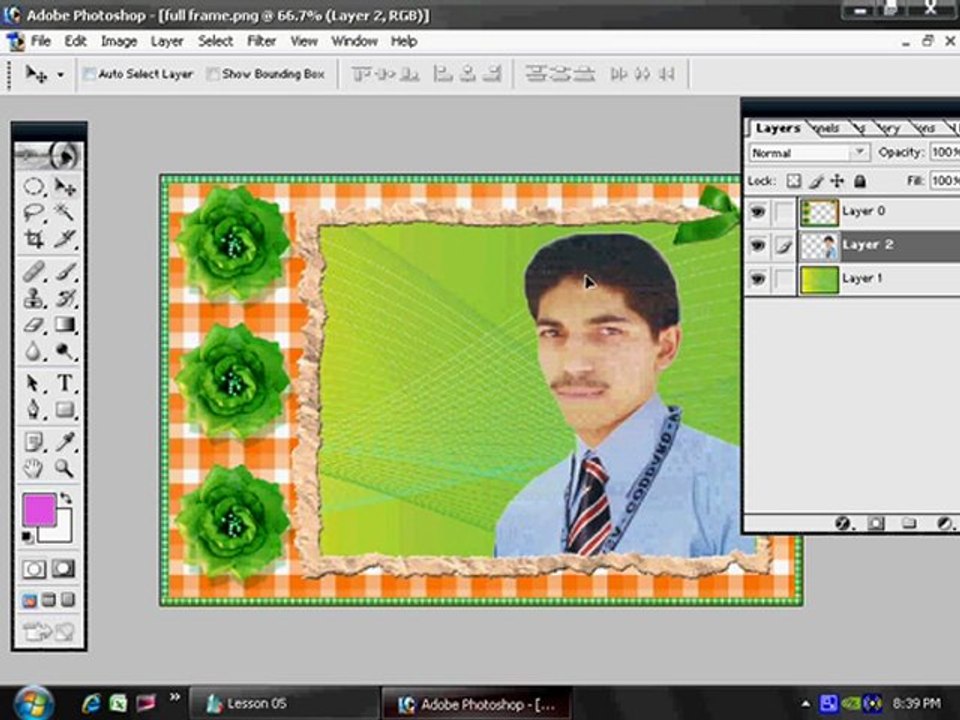Select the Zoom tool
Viewport: 960px width, 720px height.
pyautogui.click(x=64, y=468)
